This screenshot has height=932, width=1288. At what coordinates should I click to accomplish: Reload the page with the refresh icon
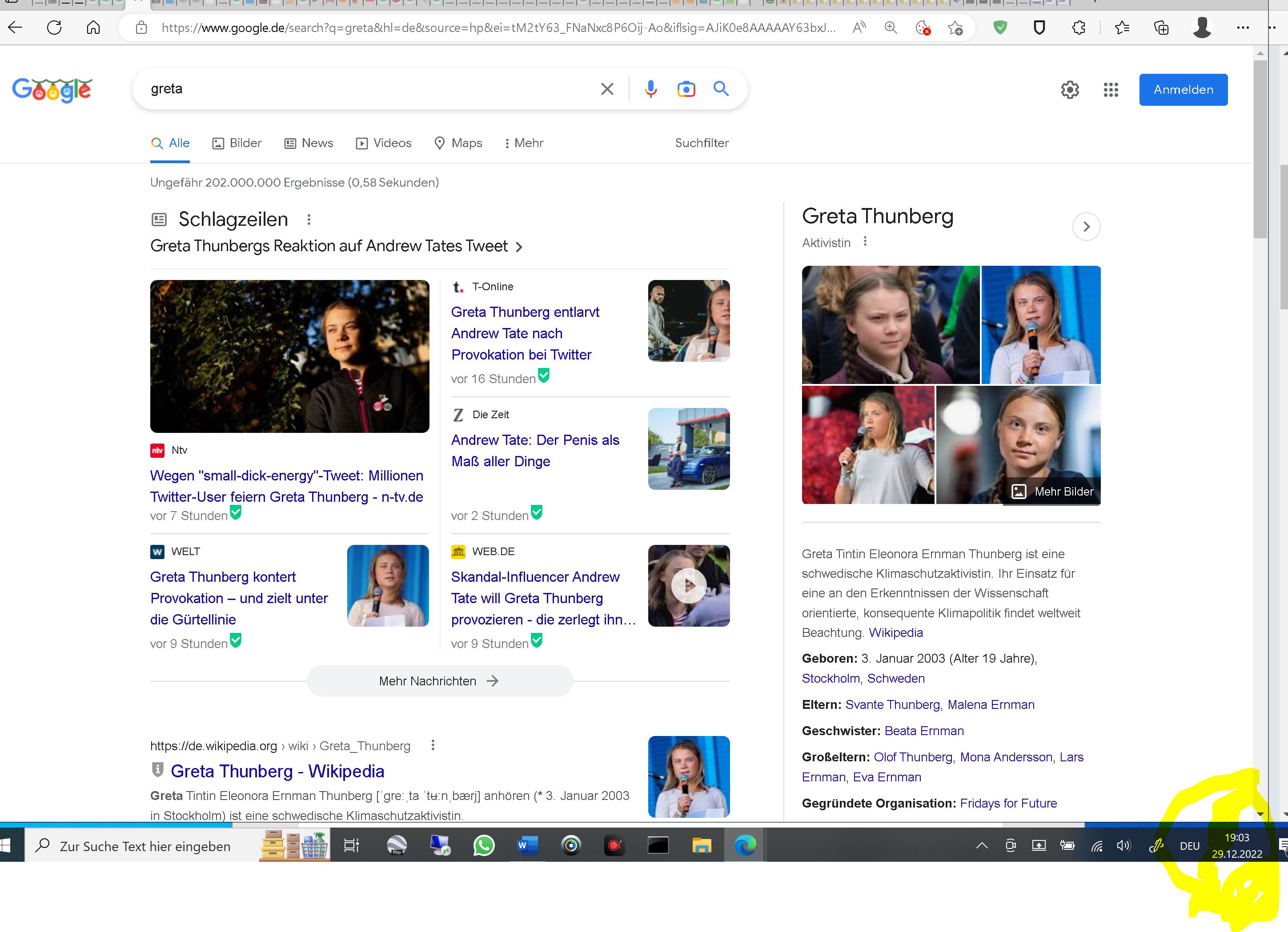(54, 27)
